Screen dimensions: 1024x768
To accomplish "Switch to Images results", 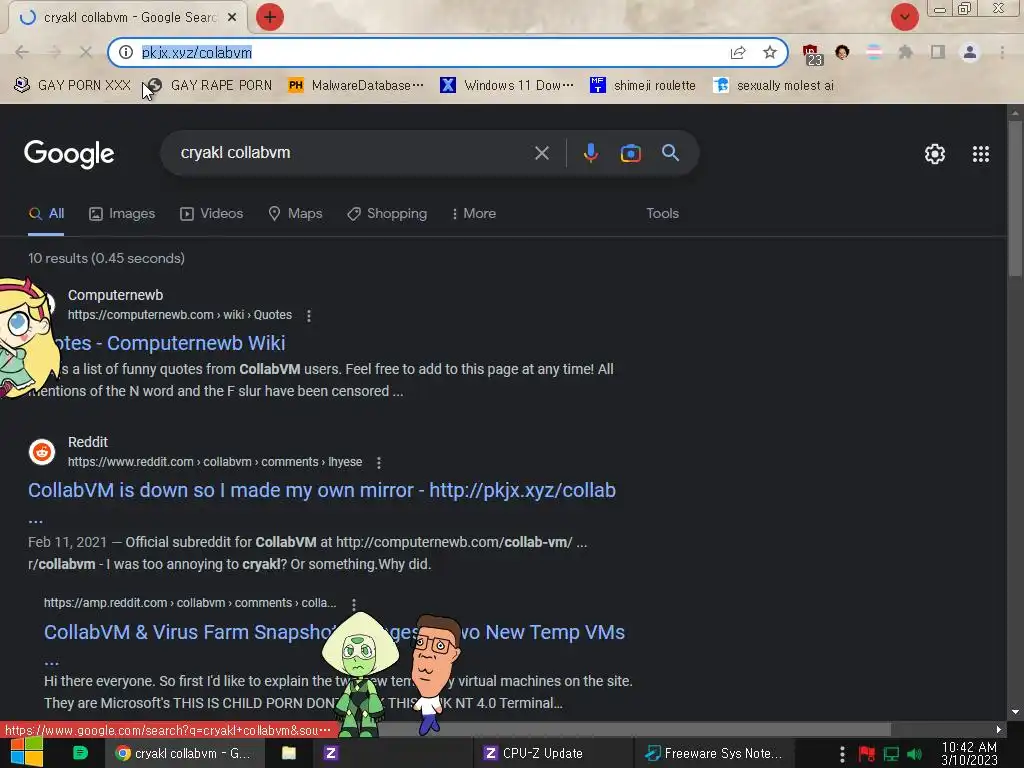I will tap(122, 214).
